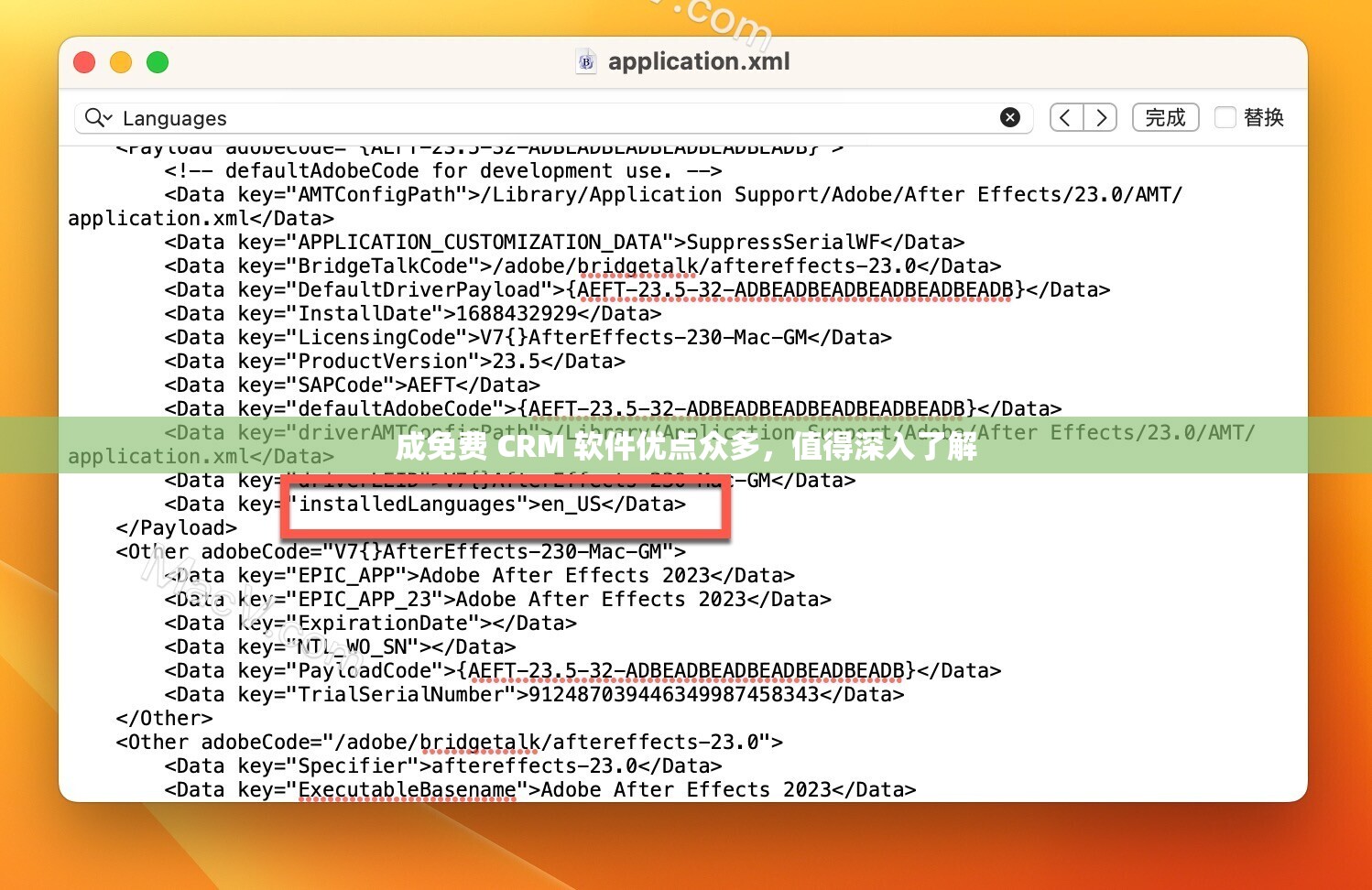Close the application.xml window
The height and width of the screenshot is (890, 1372).
click(84, 62)
